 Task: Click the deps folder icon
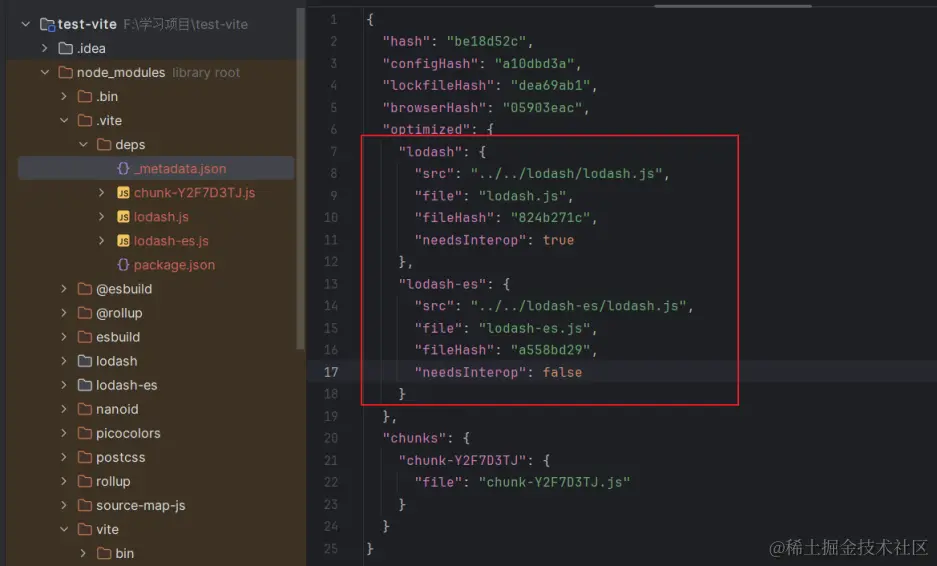[104, 144]
